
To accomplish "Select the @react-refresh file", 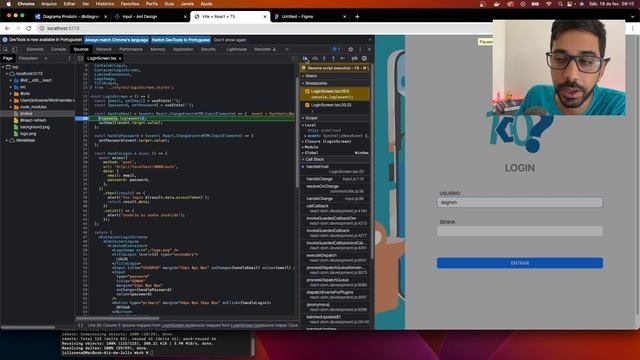I will click(33, 120).
